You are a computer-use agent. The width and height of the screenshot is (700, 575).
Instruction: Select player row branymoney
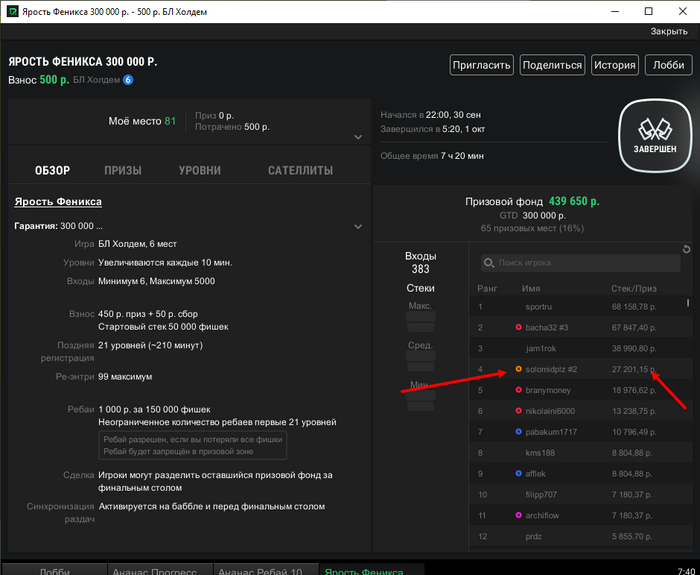coord(580,390)
